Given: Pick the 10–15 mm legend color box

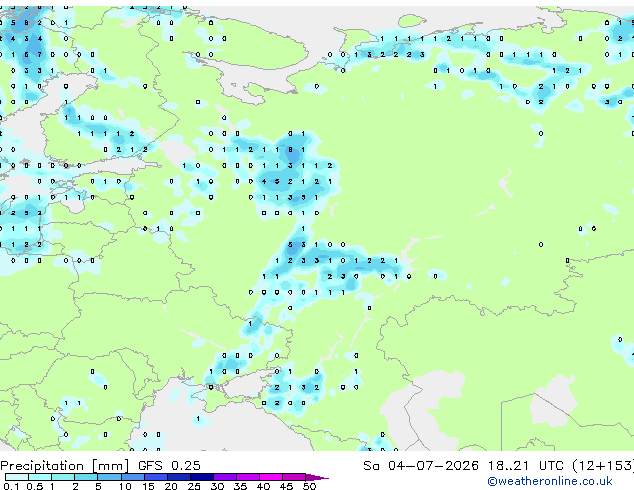Looking at the screenshot, I should click(x=133, y=477).
